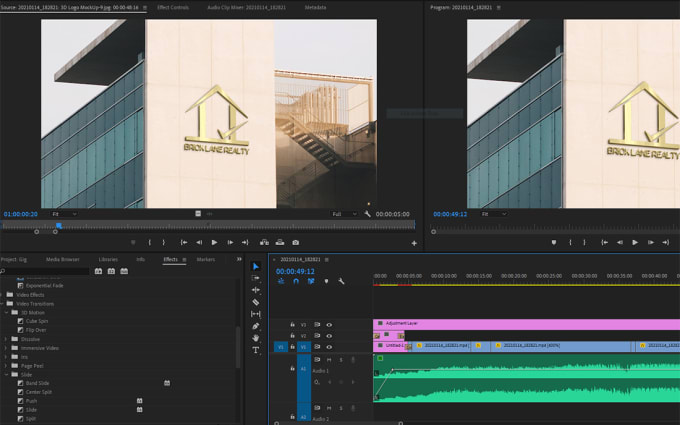Expand the Video Effects folder

[x=3, y=295]
